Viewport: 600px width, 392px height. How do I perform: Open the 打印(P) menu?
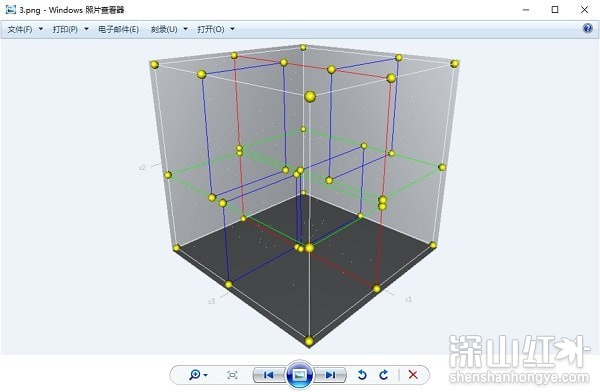click(65, 29)
